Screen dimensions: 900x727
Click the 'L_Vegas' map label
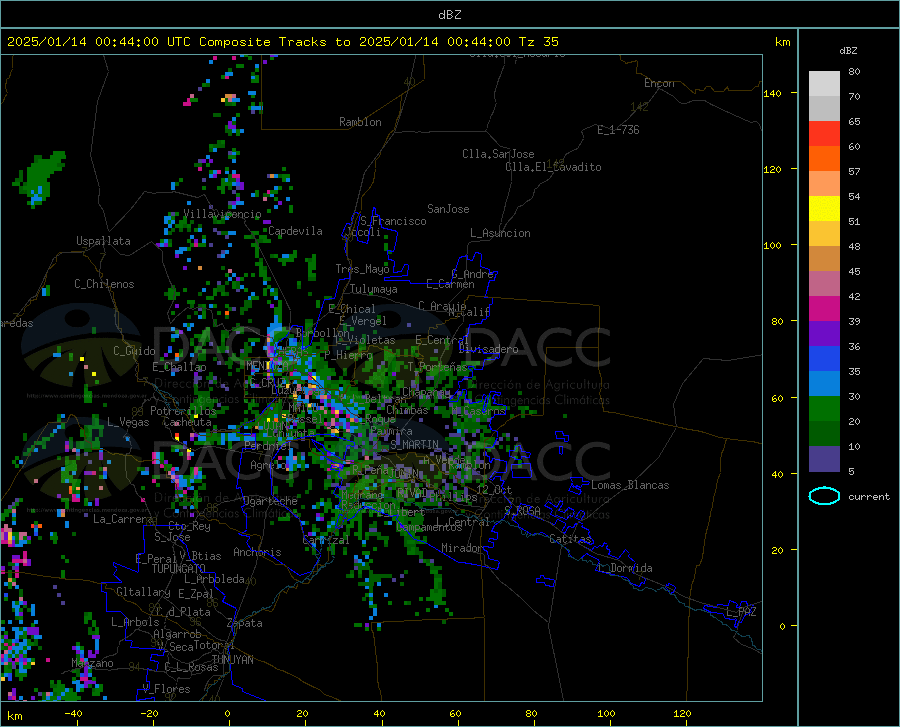coord(128,422)
